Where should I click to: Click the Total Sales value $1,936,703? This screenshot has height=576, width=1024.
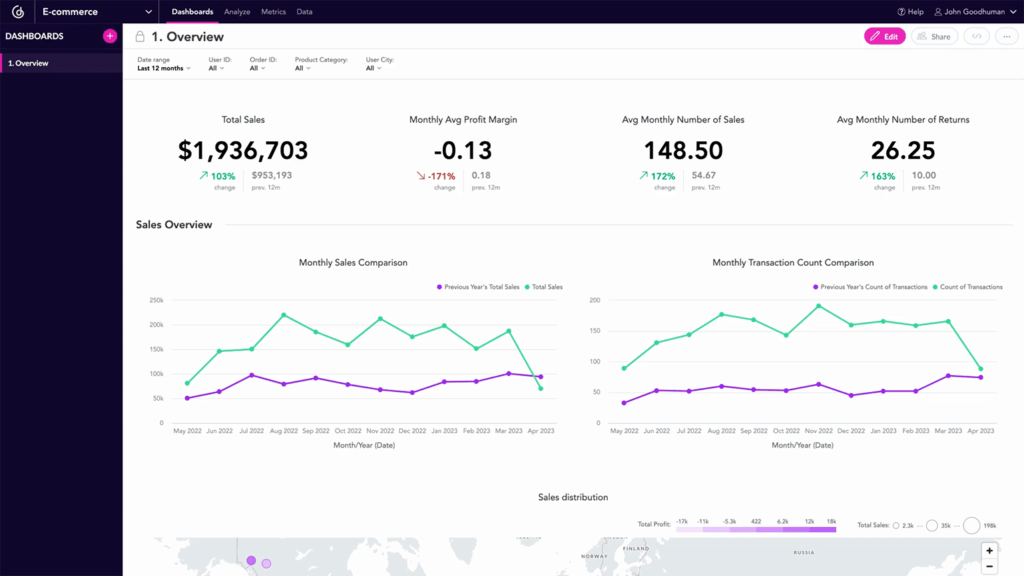(x=243, y=151)
